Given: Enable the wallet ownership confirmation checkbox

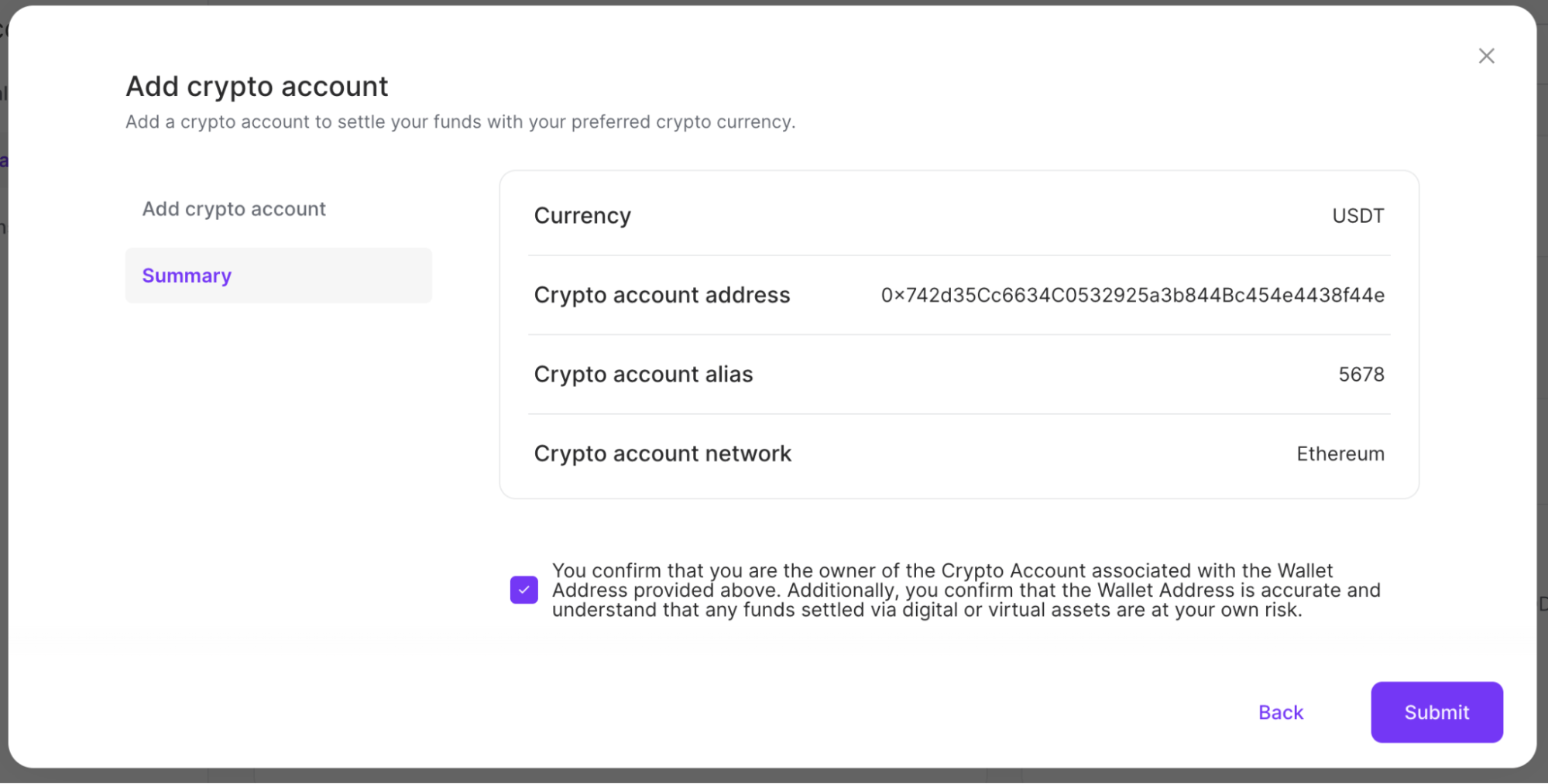Looking at the screenshot, I should coord(524,590).
